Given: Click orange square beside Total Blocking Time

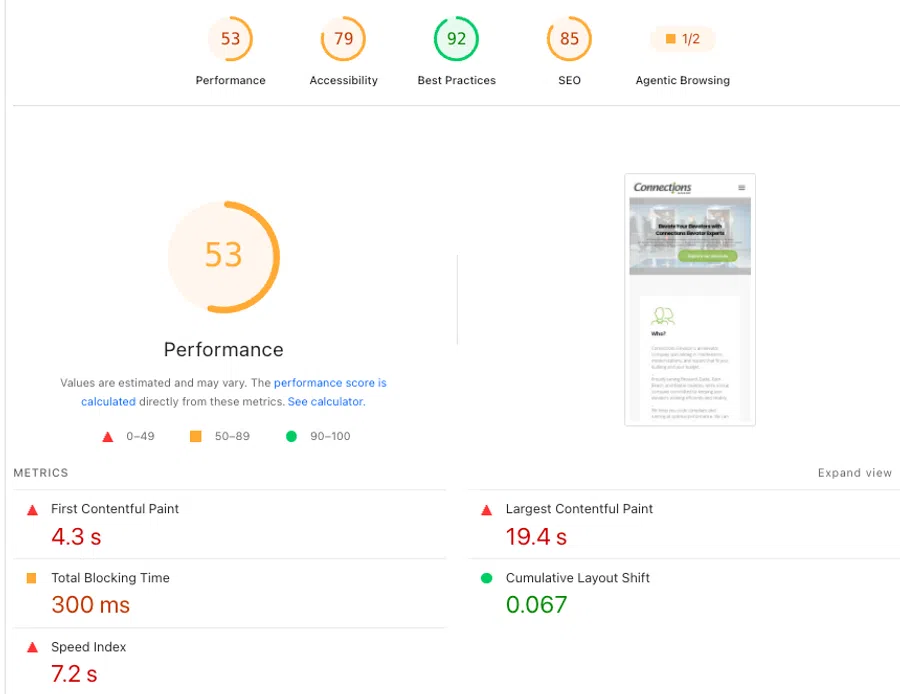Looking at the screenshot, I should [32, 578].
